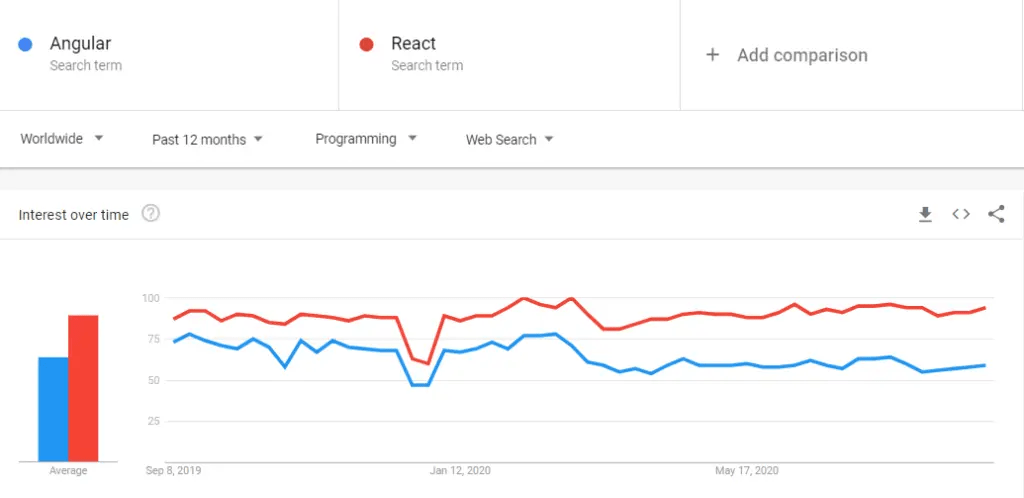Viewport: 1024px width, 498px height.
Task: Open the Past 12 months dropdown
Action: pyautogui.click(x=207, y=139)
